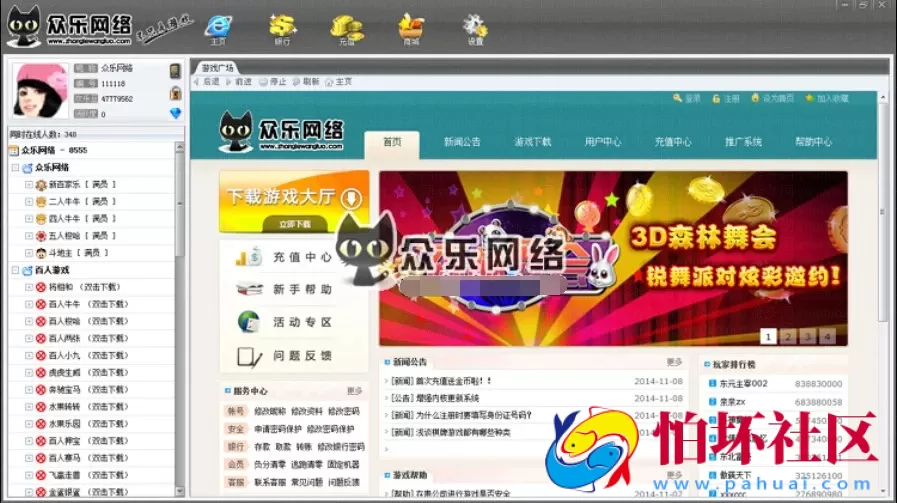
Task: Click the 刷新 refresh button in browser bar
Action: click(x=306, y=82)
